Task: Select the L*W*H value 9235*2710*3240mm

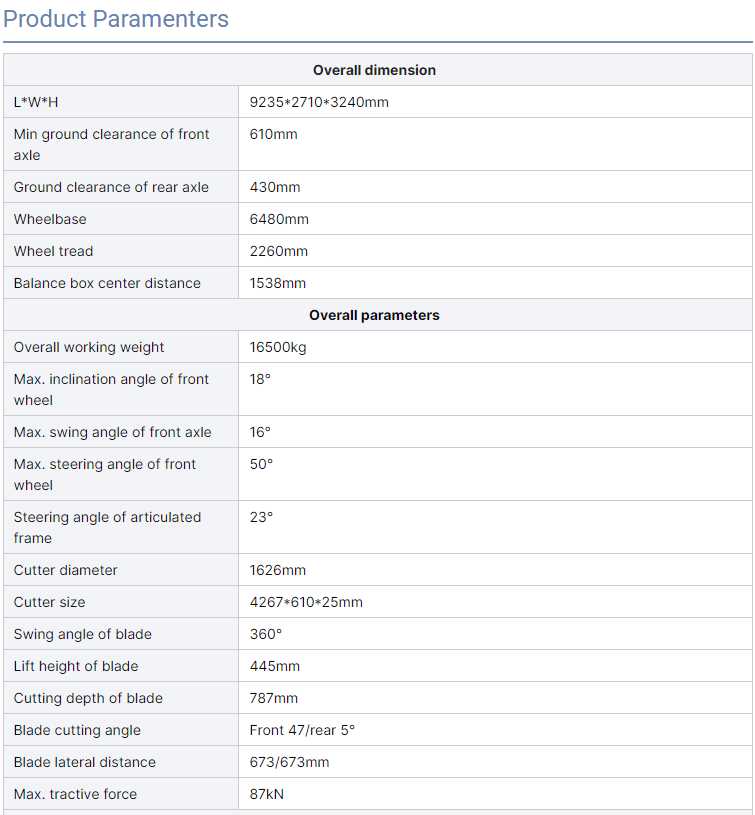Action: tap(319, 102)
